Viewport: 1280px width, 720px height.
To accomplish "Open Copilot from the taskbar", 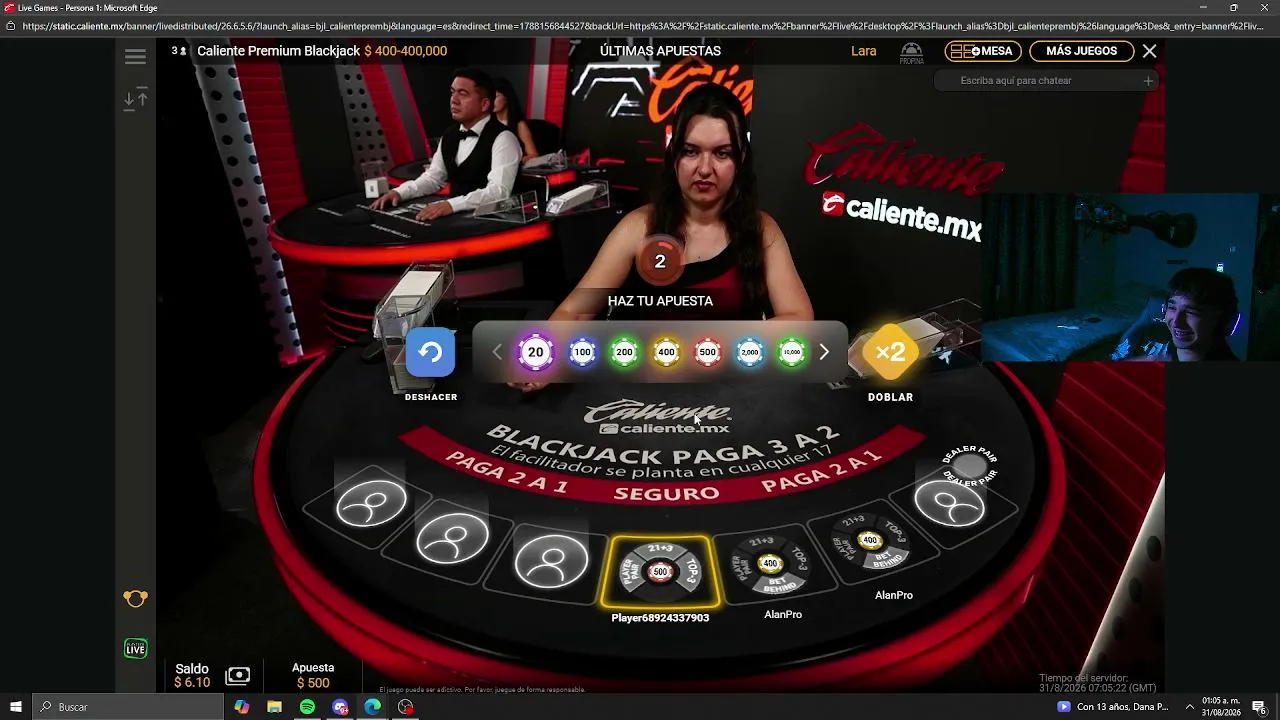I will (x=241, y=707).
